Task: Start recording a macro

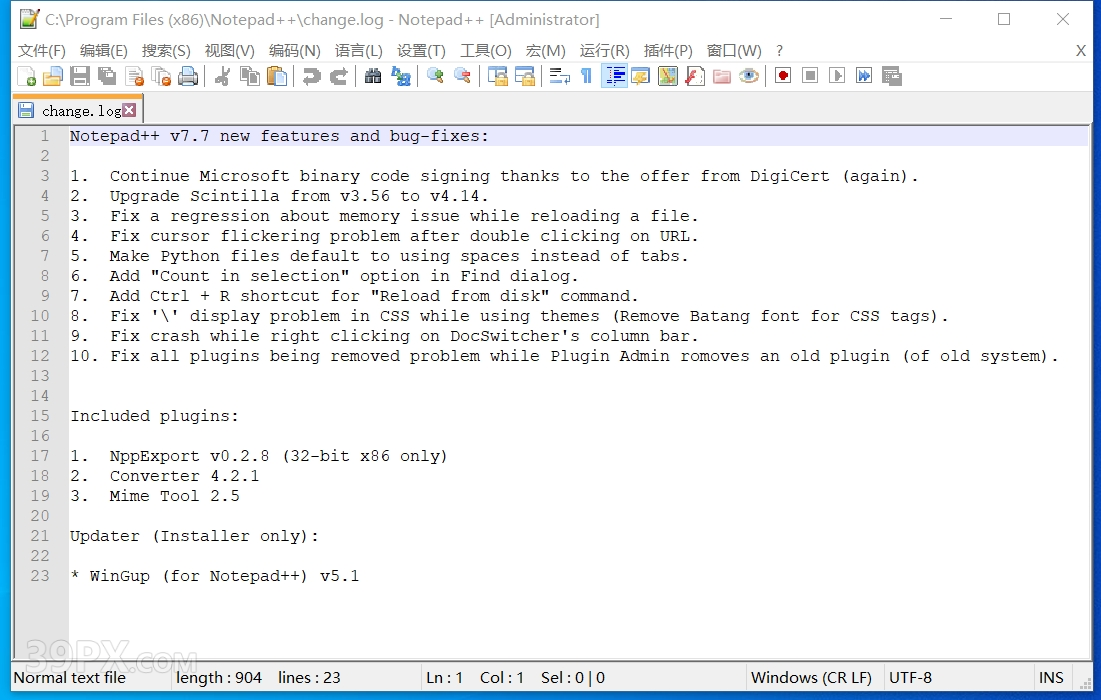Action: pyautogui.click(x=783, y=75)
